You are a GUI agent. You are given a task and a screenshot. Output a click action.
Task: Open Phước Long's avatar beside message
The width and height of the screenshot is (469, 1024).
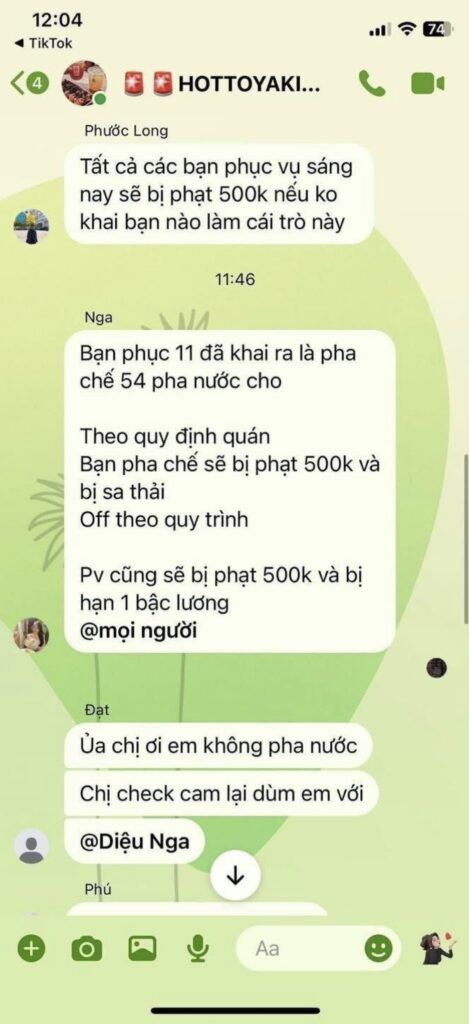point(31,227)
